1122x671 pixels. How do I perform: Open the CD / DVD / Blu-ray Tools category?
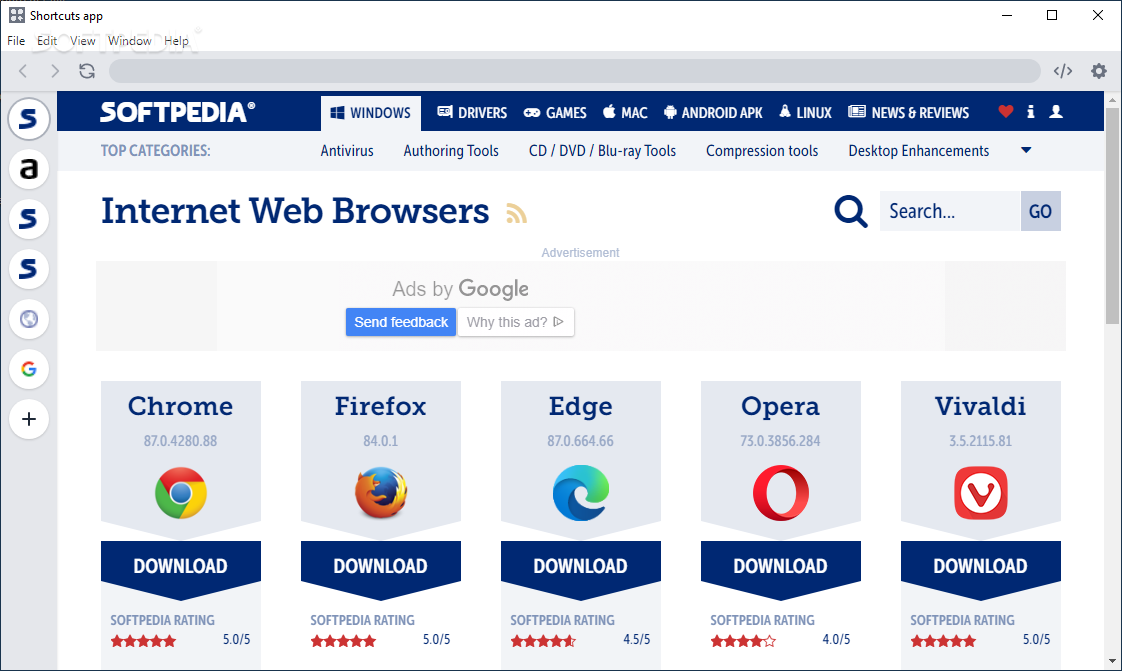click(603, 151)
